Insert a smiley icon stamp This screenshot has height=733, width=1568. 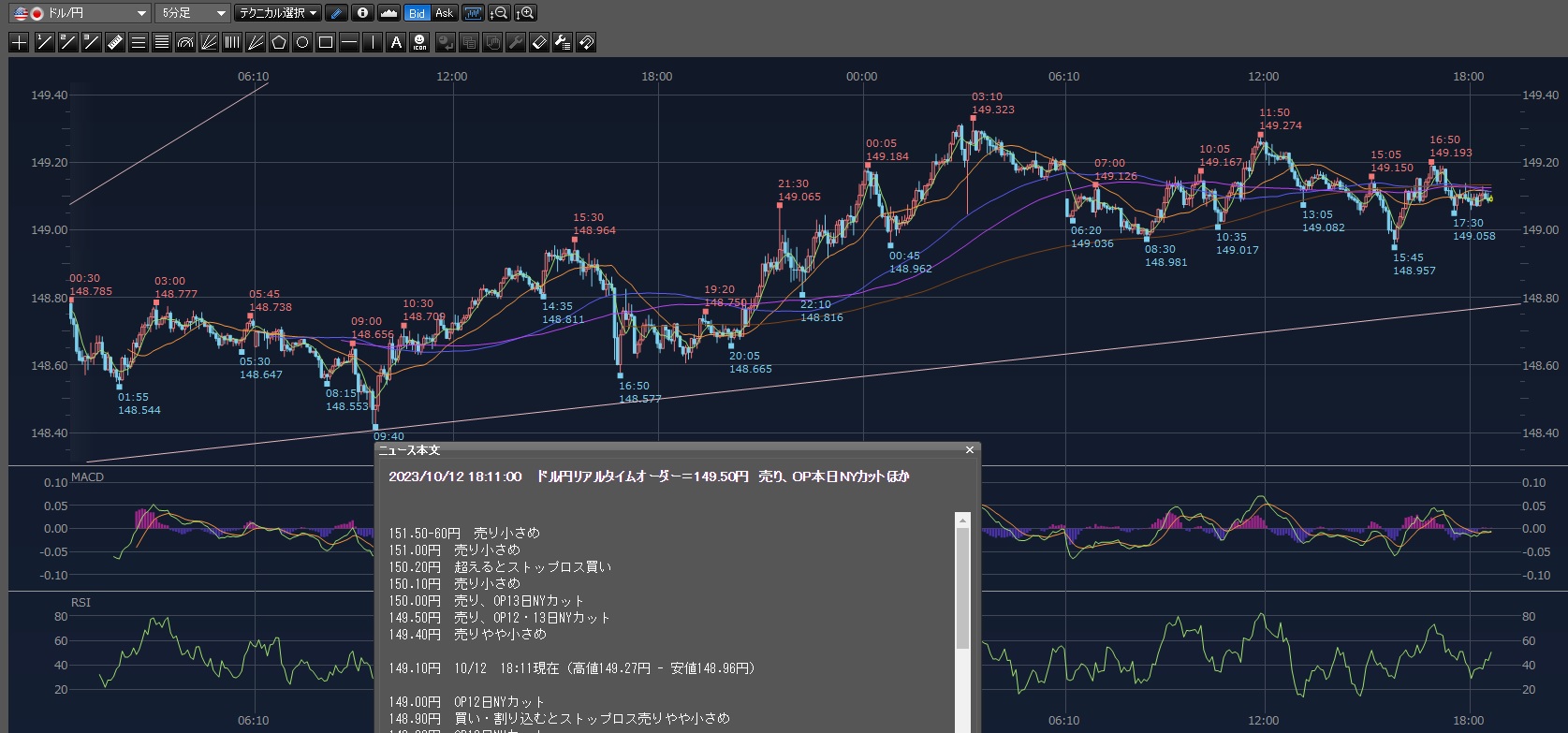point(420,42)
